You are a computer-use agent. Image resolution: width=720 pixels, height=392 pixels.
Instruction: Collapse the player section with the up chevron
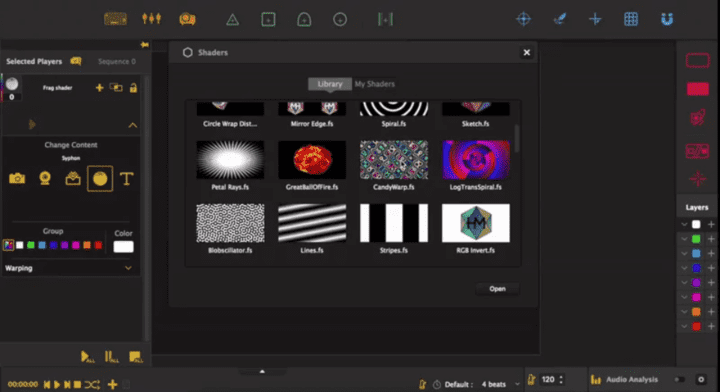click(133, 125)
